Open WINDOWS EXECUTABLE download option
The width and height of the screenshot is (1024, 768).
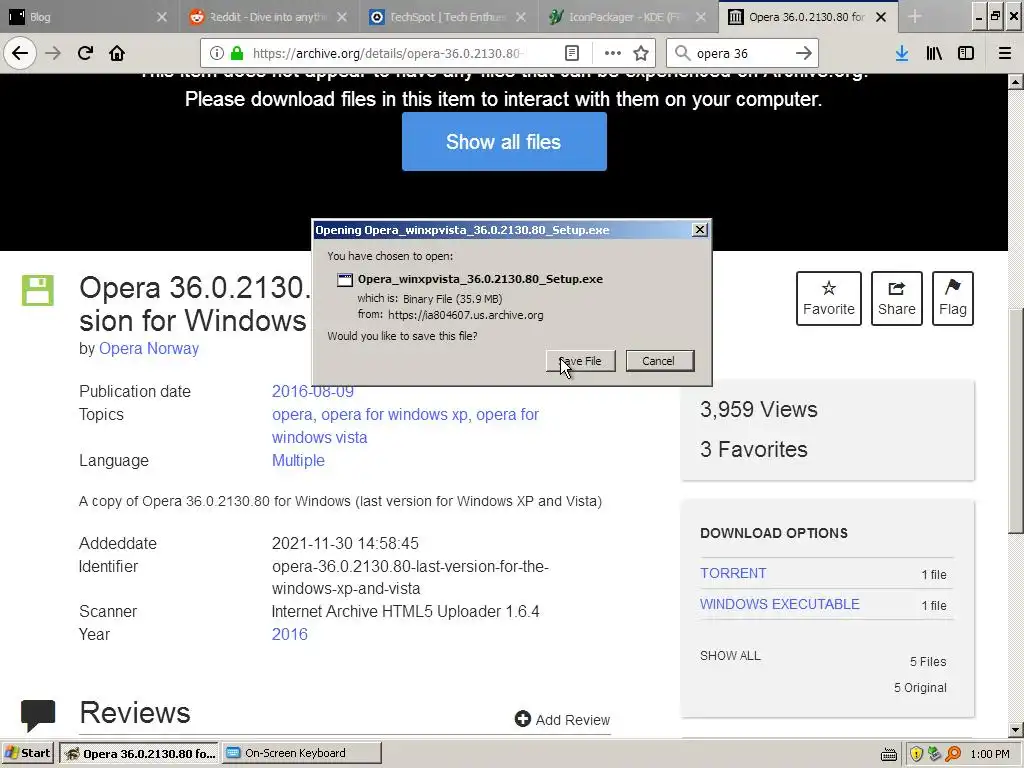pos(780,604)
